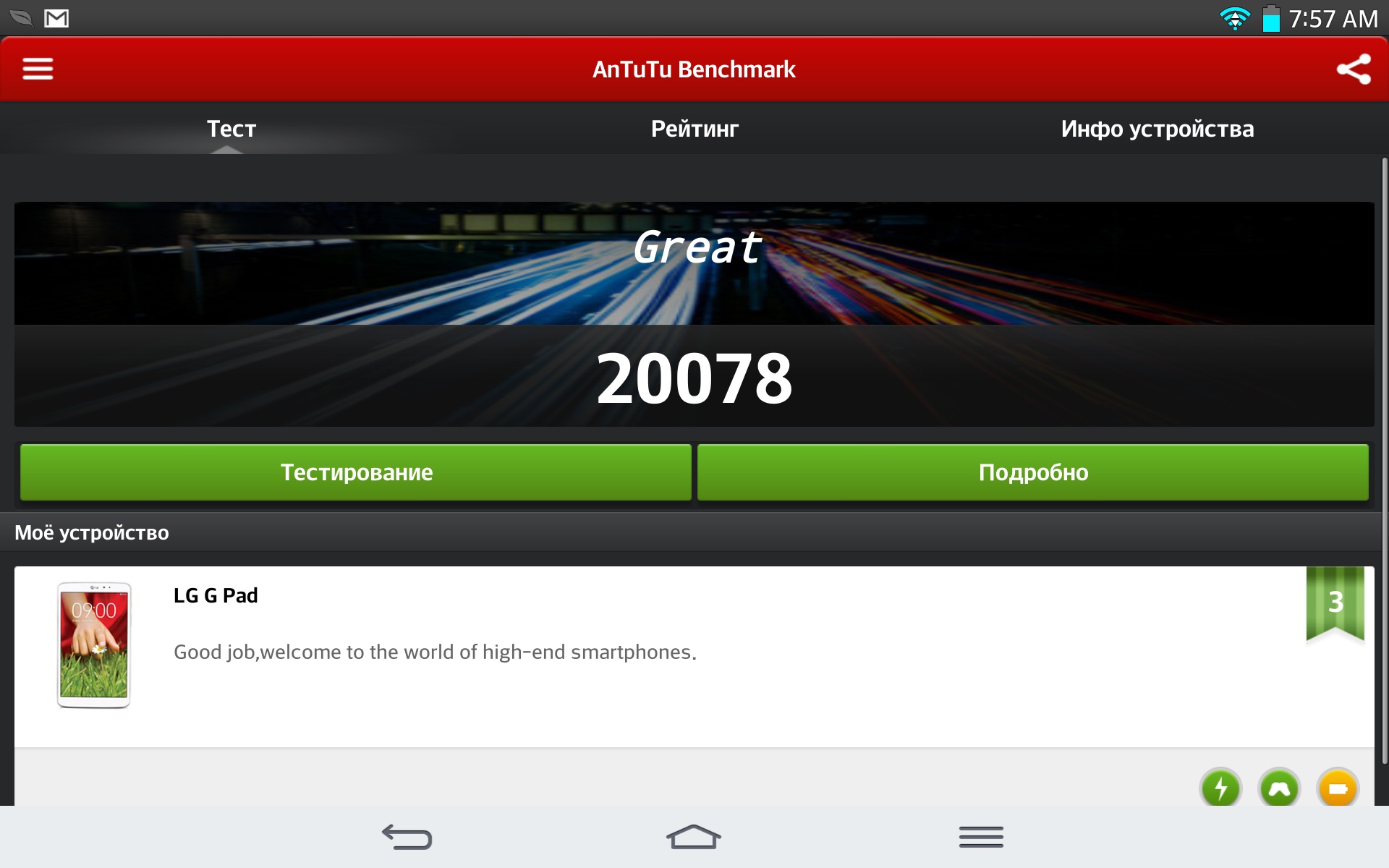Switch to the Рейтинг tab
This screenshot has width=1389, height=868.
[x=694, y=129]
